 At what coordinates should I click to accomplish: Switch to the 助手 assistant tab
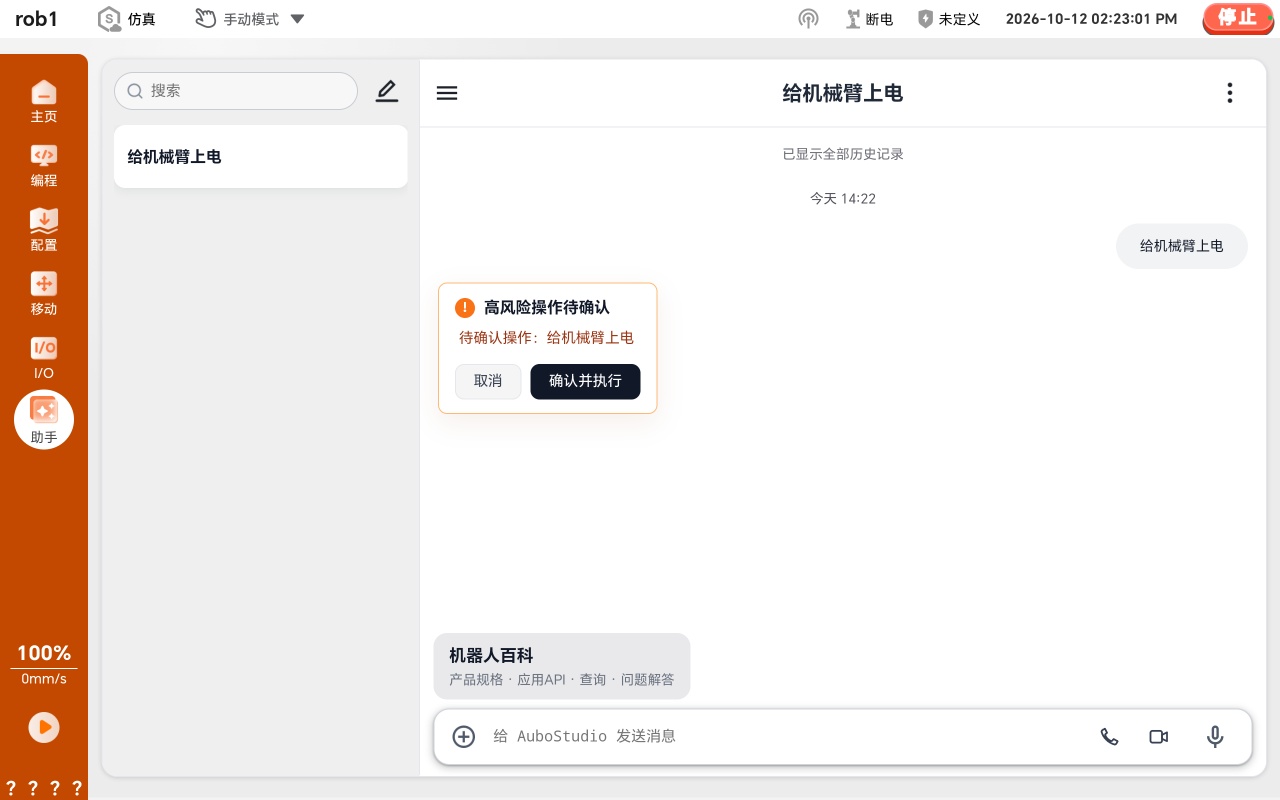click(44, 420)
